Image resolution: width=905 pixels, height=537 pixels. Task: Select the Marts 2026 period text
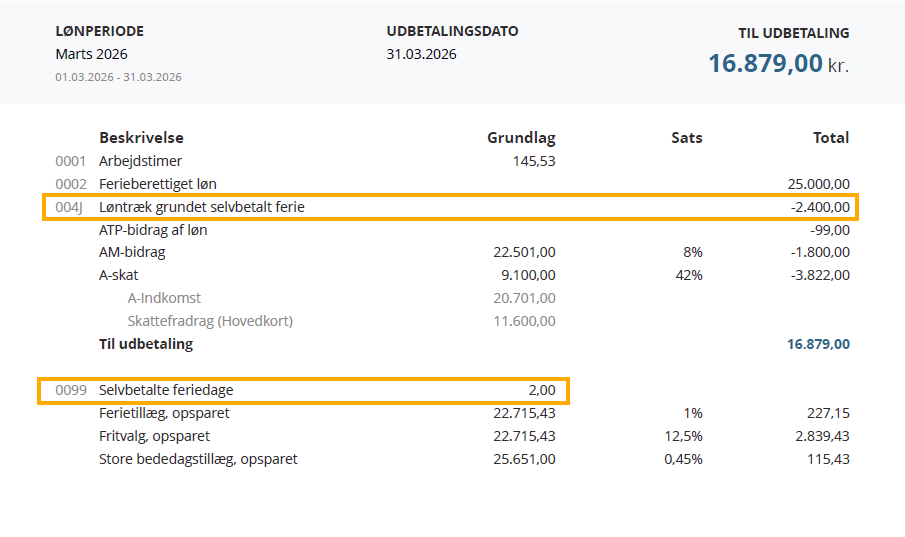coord(91,54)
